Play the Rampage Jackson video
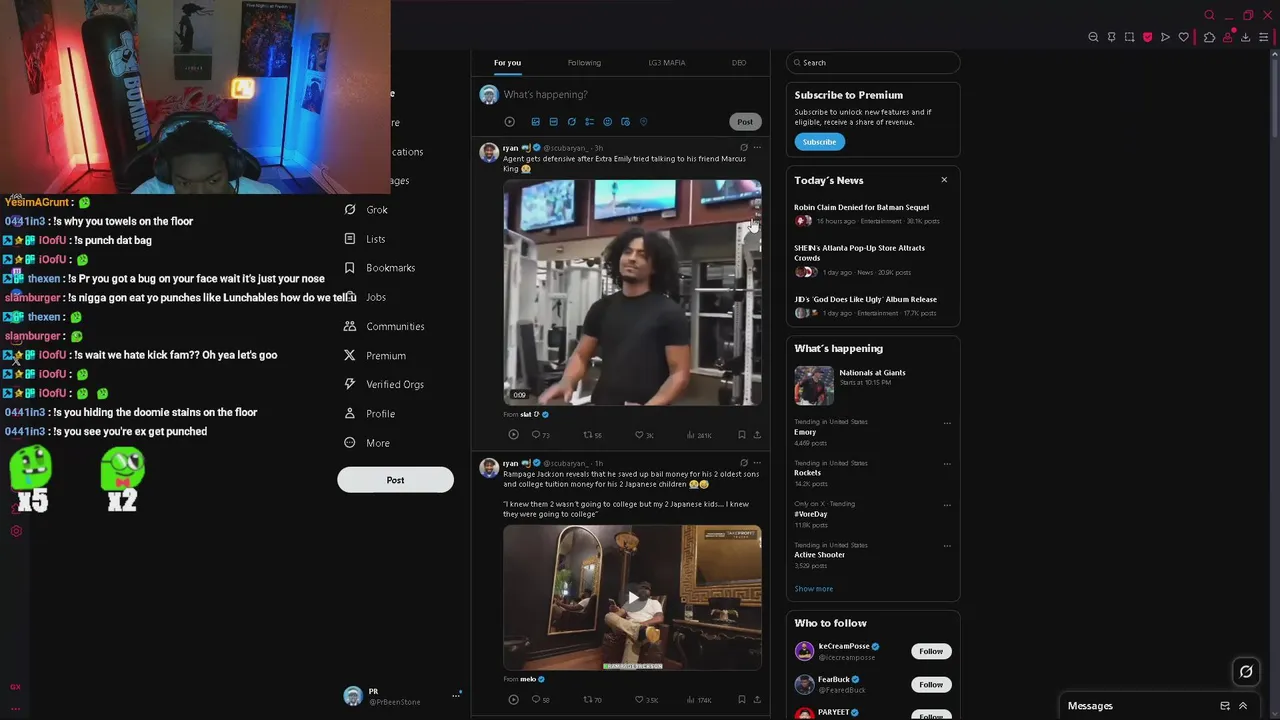1280x720 pixels. tap(632, 598)
